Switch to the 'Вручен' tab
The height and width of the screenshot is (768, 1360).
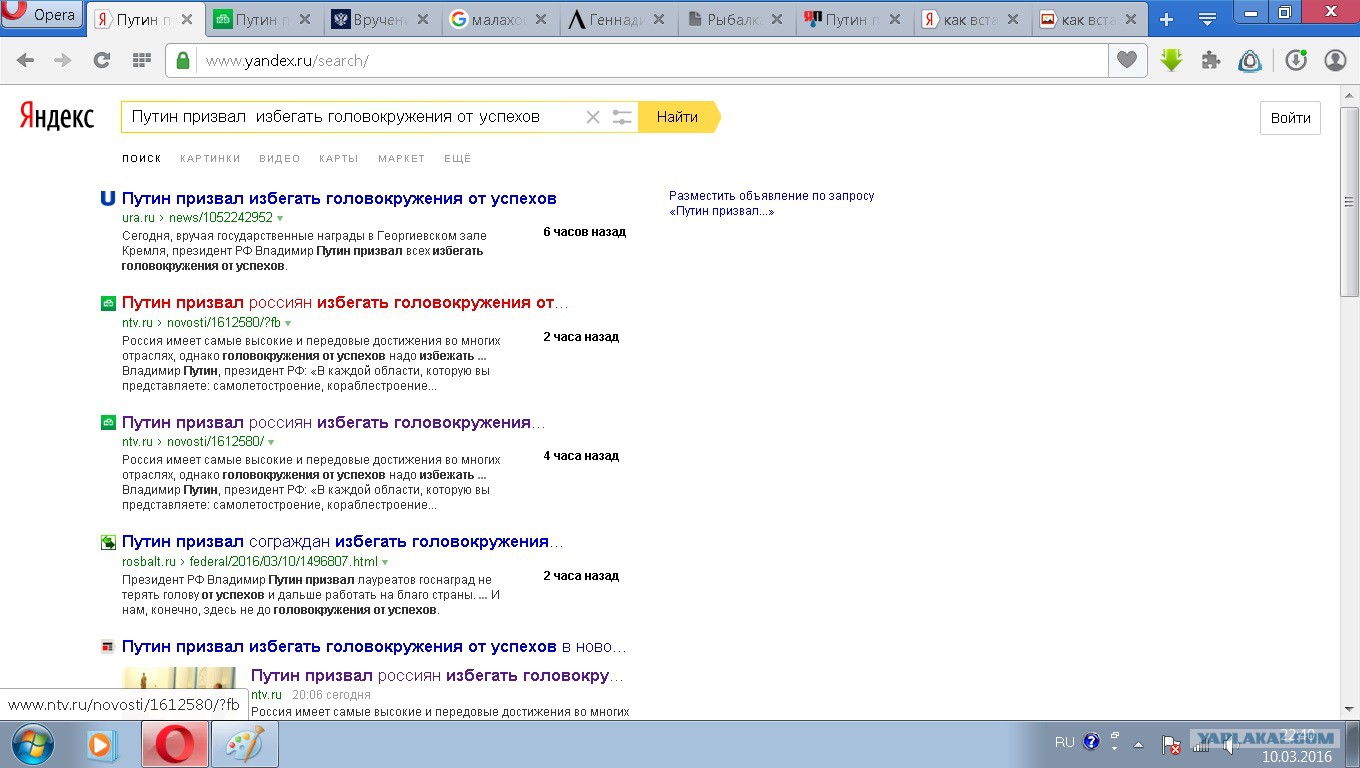[x=382, y=19]
